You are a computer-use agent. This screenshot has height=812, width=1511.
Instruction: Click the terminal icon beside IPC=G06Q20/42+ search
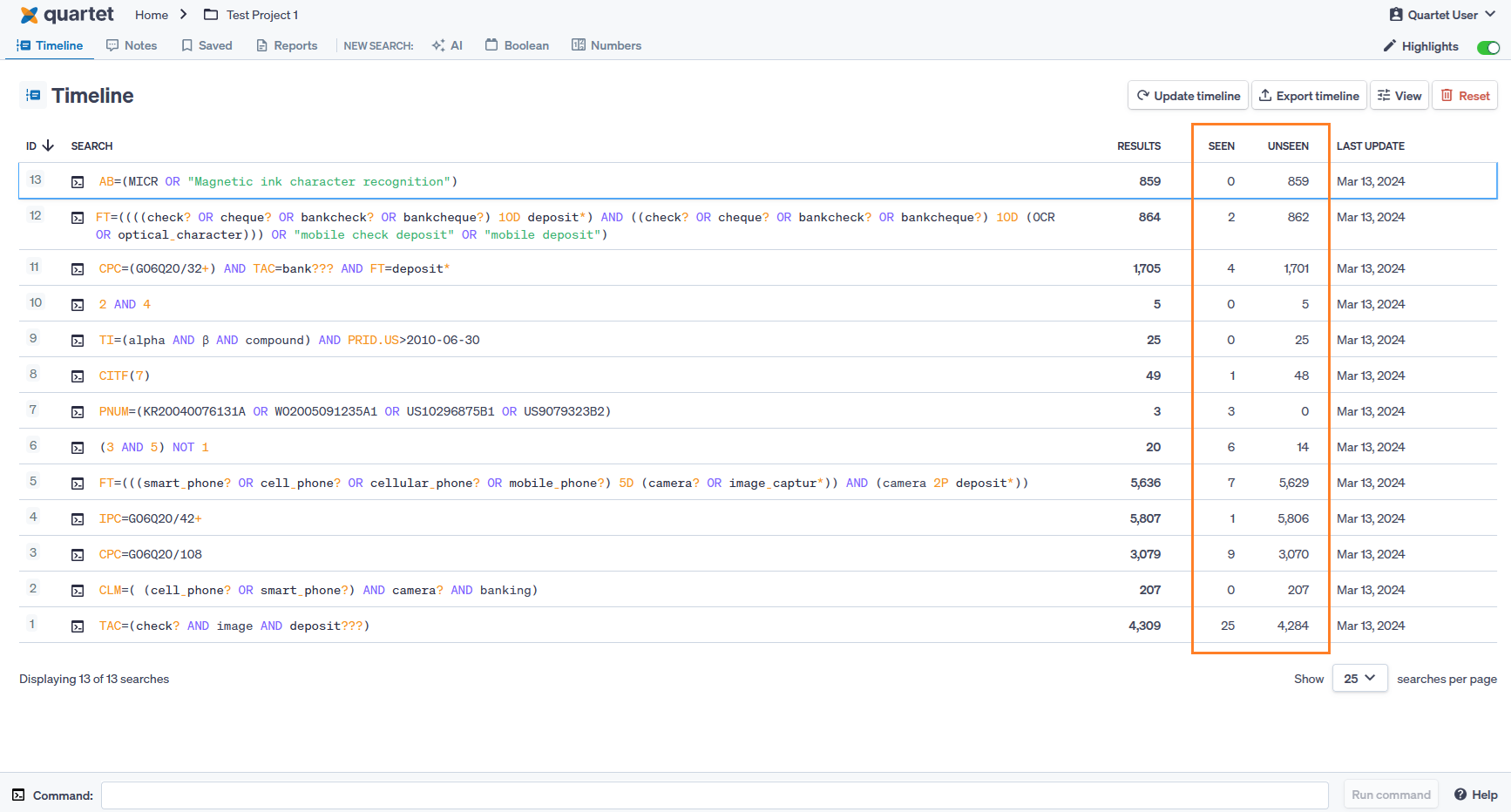coord(78,519)
